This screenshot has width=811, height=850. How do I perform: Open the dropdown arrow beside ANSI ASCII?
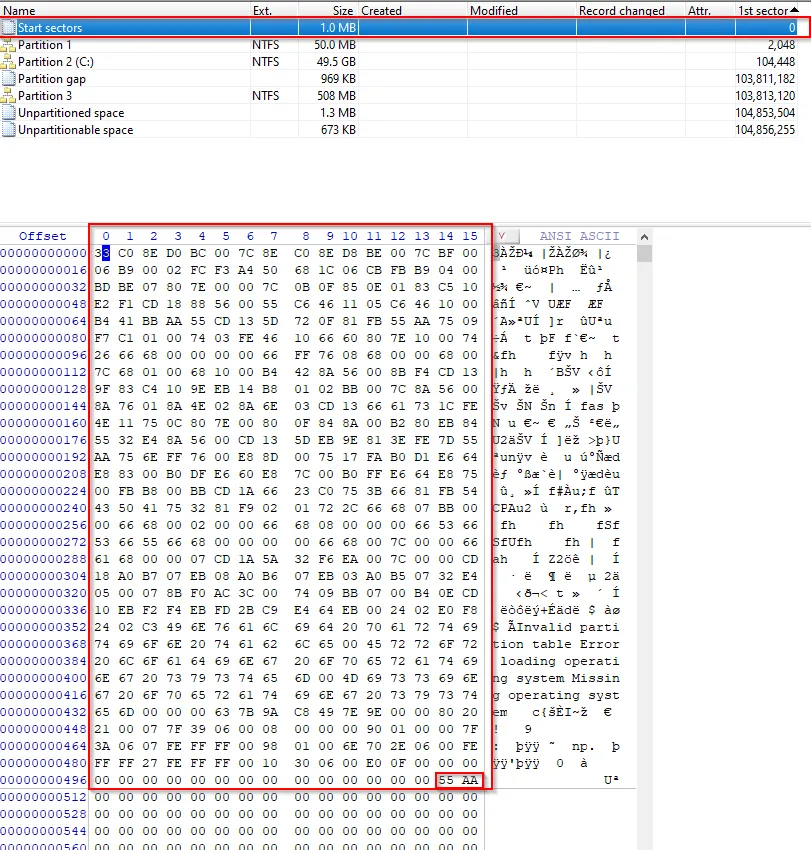(502, 236)
